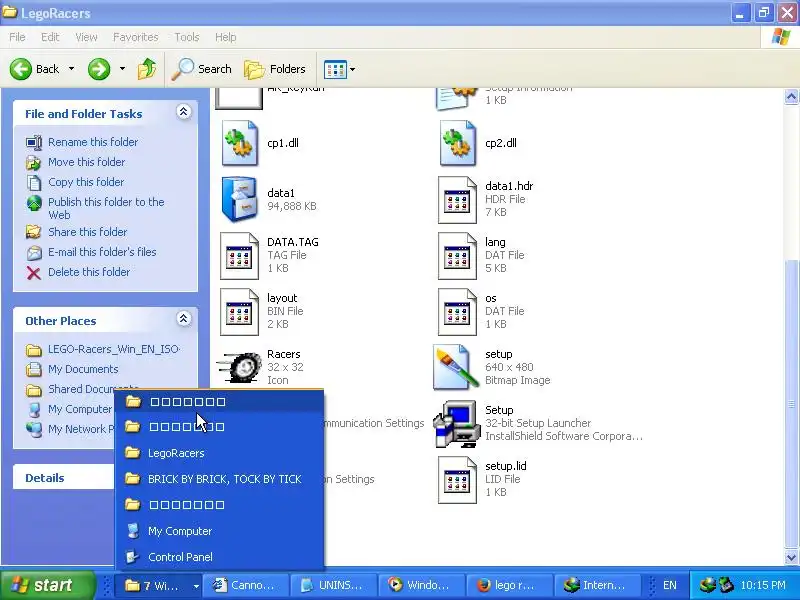Screen dimensions: 800x600
Task: Open the Tools menu
Action: click(x=187, y=37)
